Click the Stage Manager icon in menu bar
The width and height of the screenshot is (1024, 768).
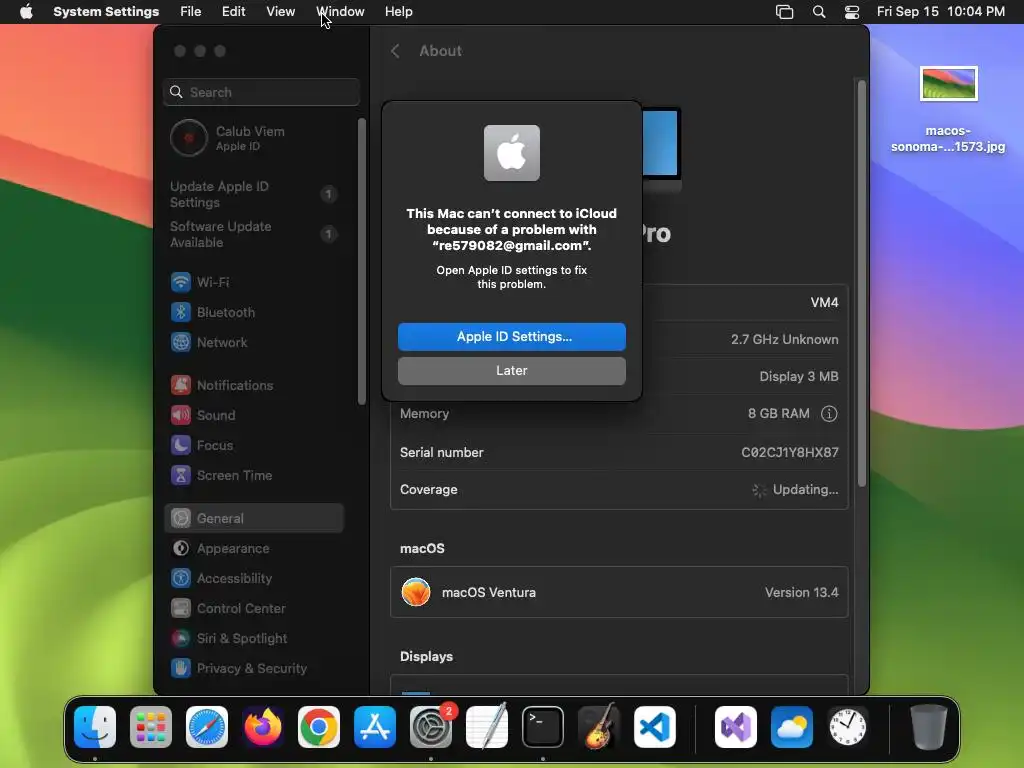(784, 12)
